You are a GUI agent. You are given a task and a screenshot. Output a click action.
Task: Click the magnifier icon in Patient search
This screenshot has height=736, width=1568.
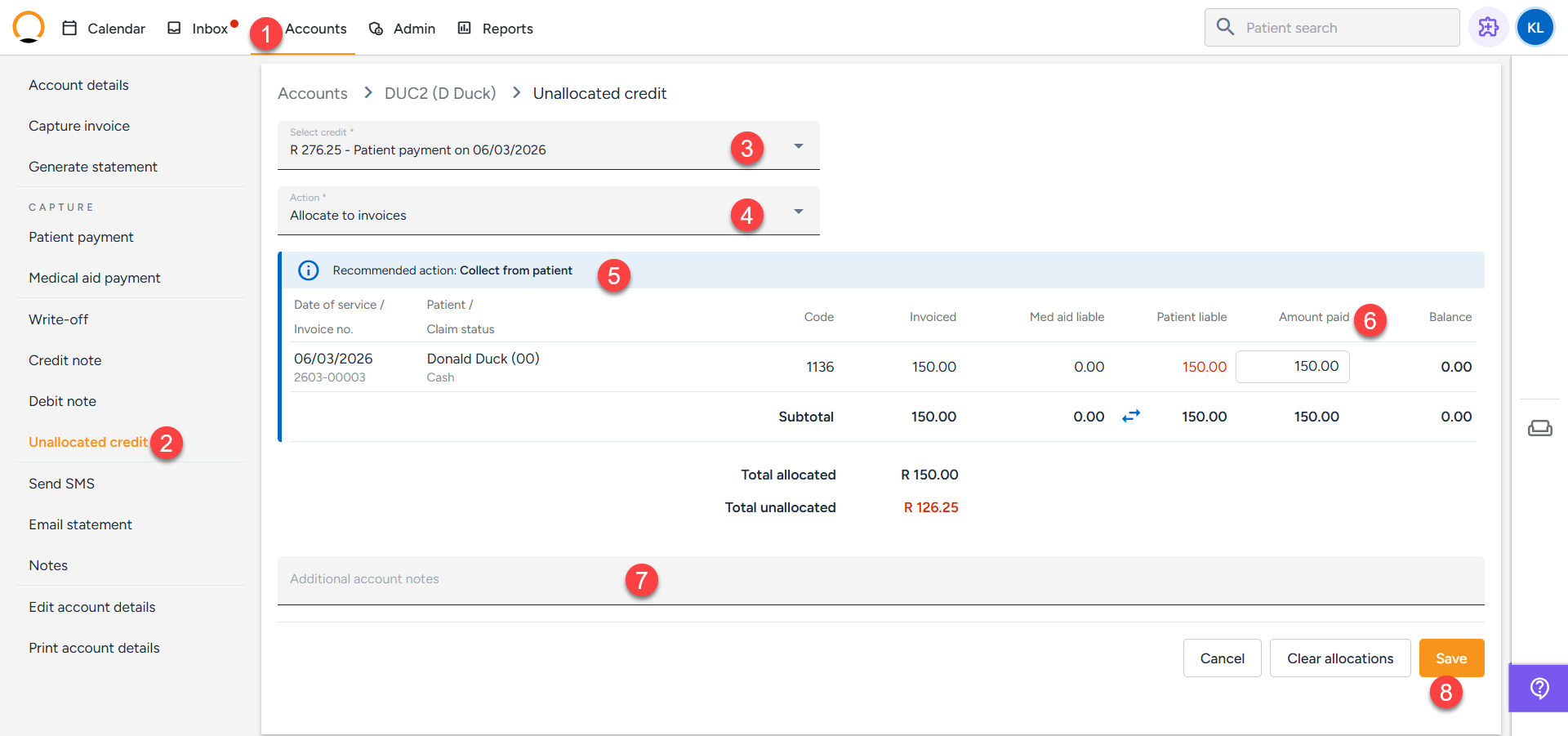(x=1225, y=28)
